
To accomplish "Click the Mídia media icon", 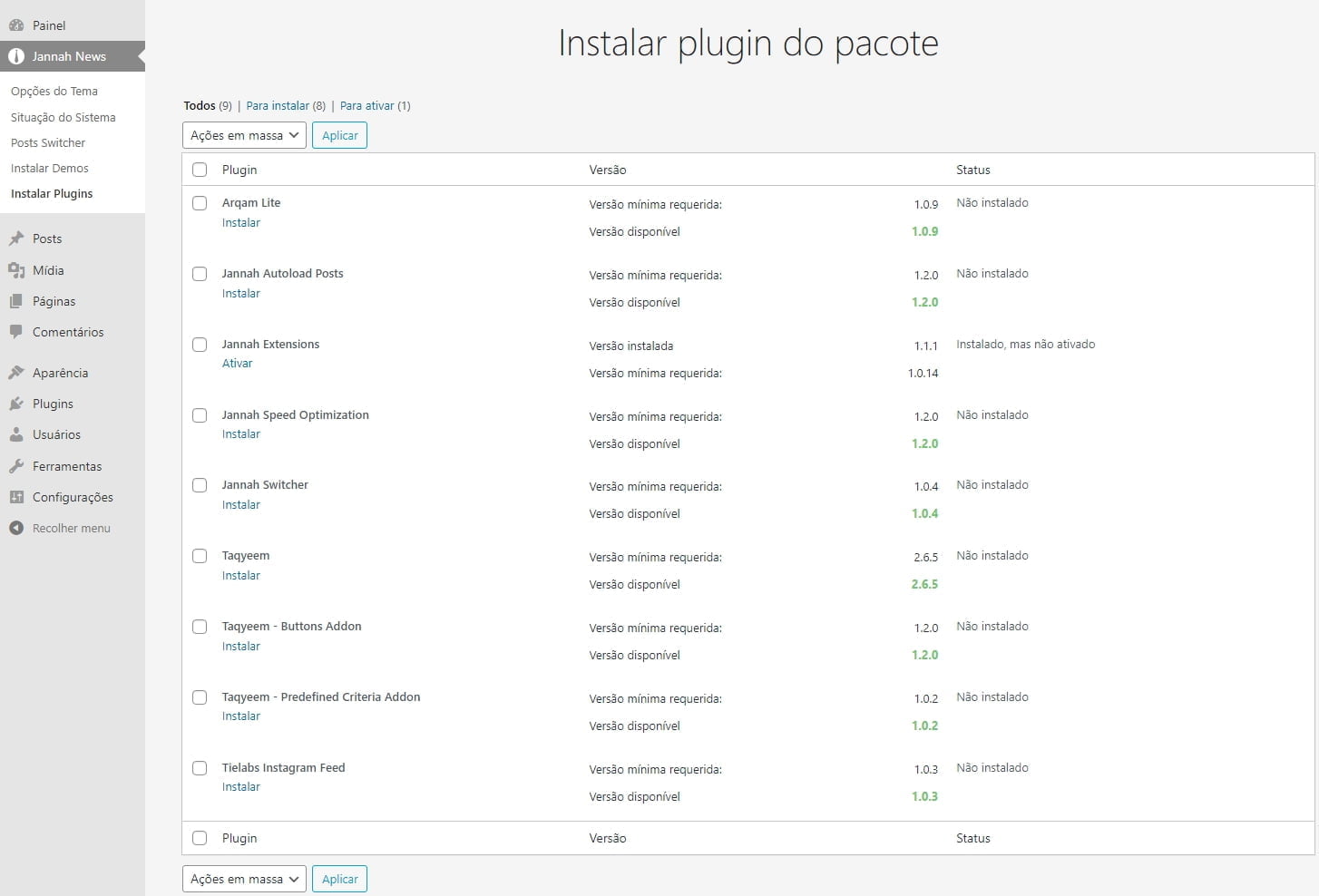I will click(16, 270).
